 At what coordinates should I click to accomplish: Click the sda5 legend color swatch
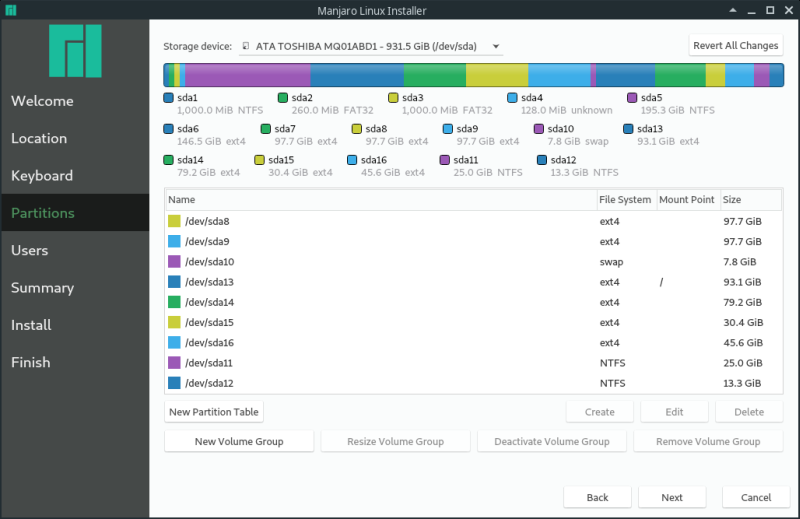632,97
